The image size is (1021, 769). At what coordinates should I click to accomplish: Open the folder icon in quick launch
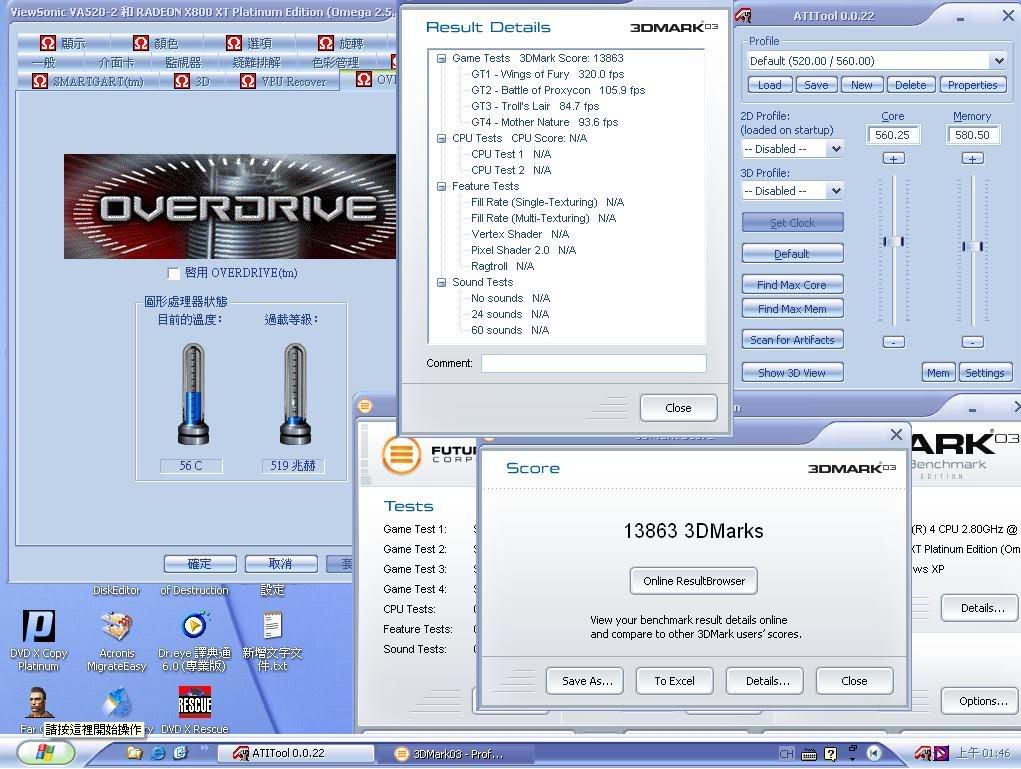[x=135, y=753]
